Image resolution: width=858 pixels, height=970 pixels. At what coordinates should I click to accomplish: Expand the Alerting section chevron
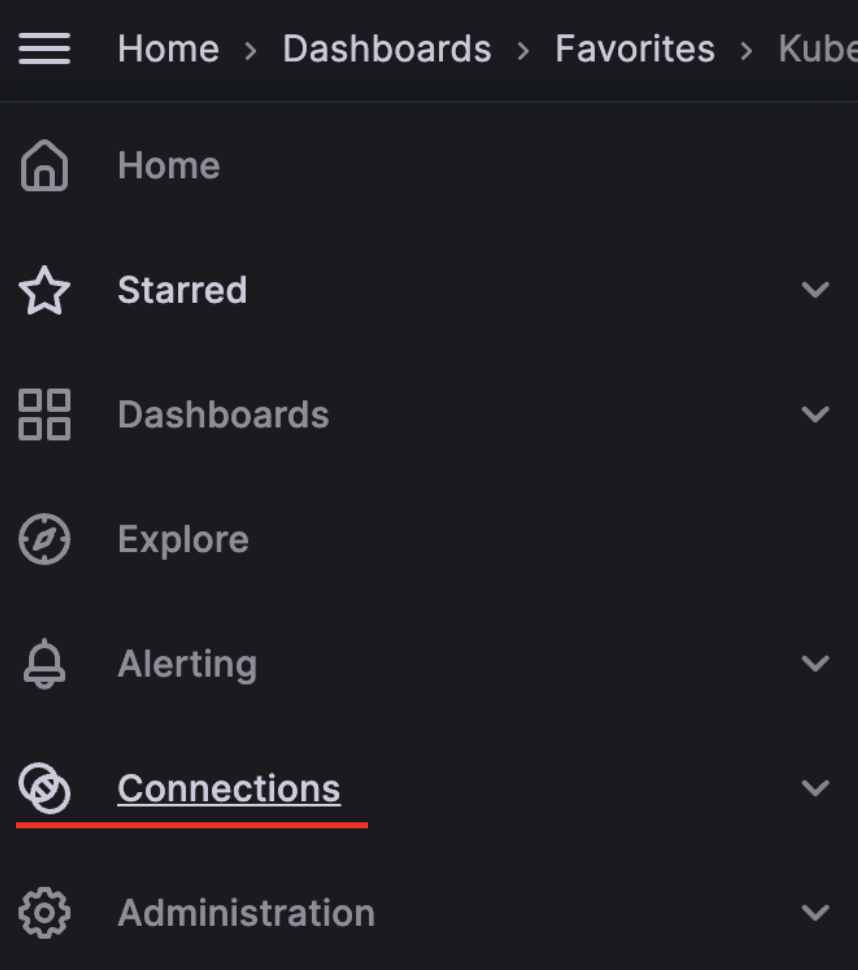[815, 664]
